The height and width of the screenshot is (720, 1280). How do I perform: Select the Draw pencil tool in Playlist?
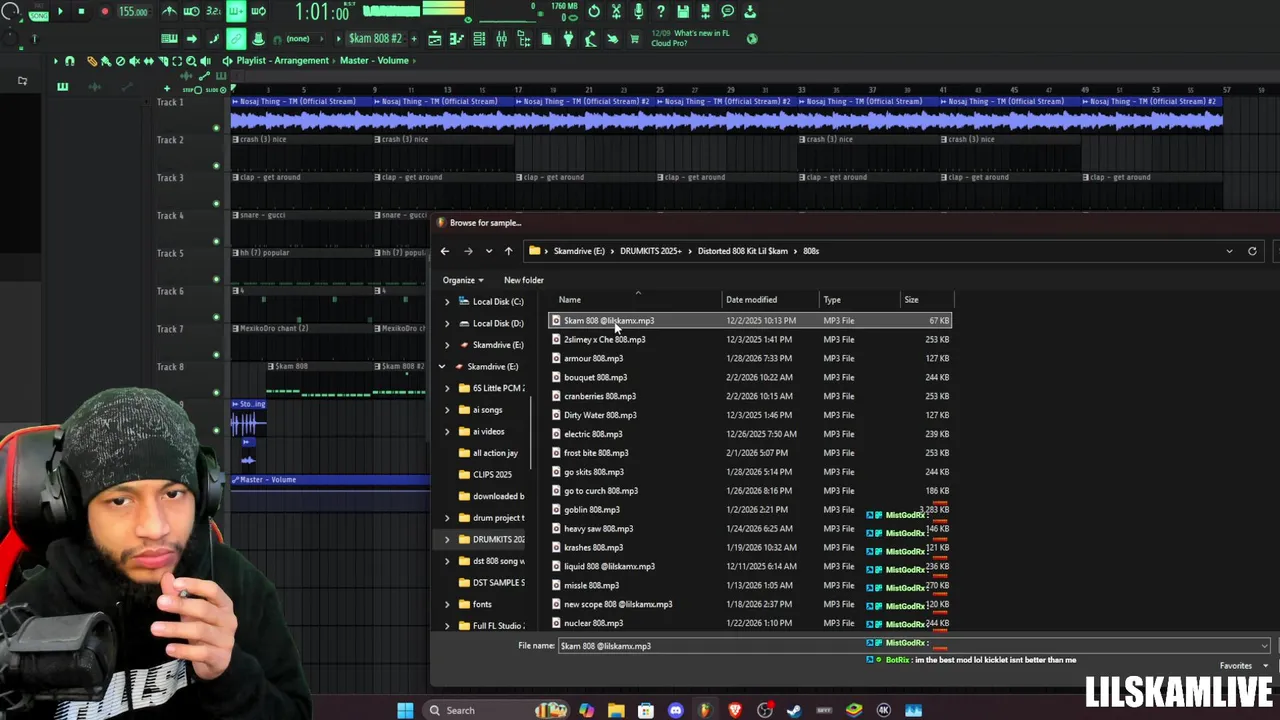coord(91,61)
